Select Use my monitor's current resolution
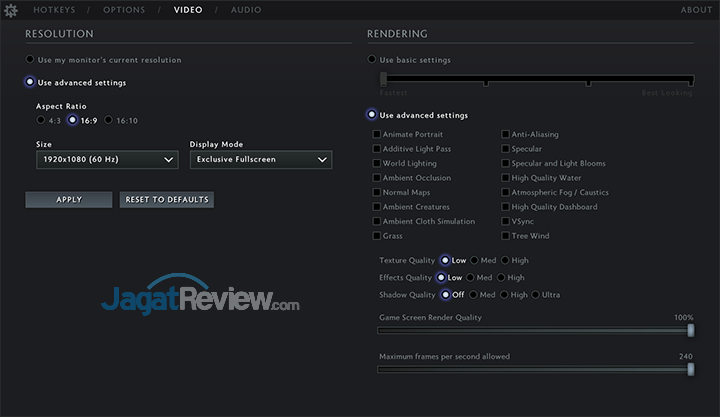The image size is (720, 417). click(x=31, y=60)
